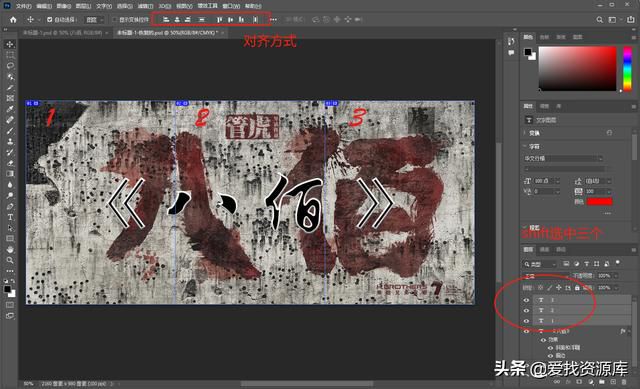The image size is (640, 389).
Task: Click the Home icon in options bar
Action: coord(13,20)
